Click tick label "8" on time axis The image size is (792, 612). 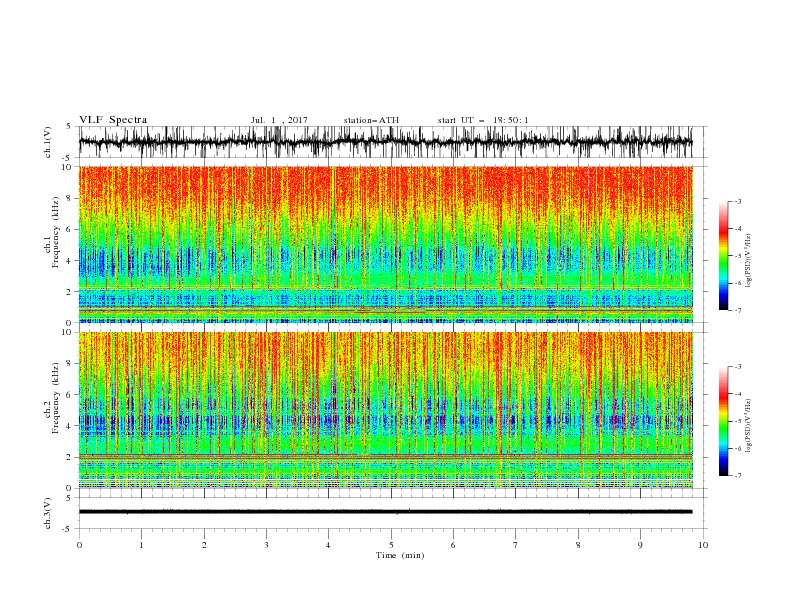click(578, 545)
